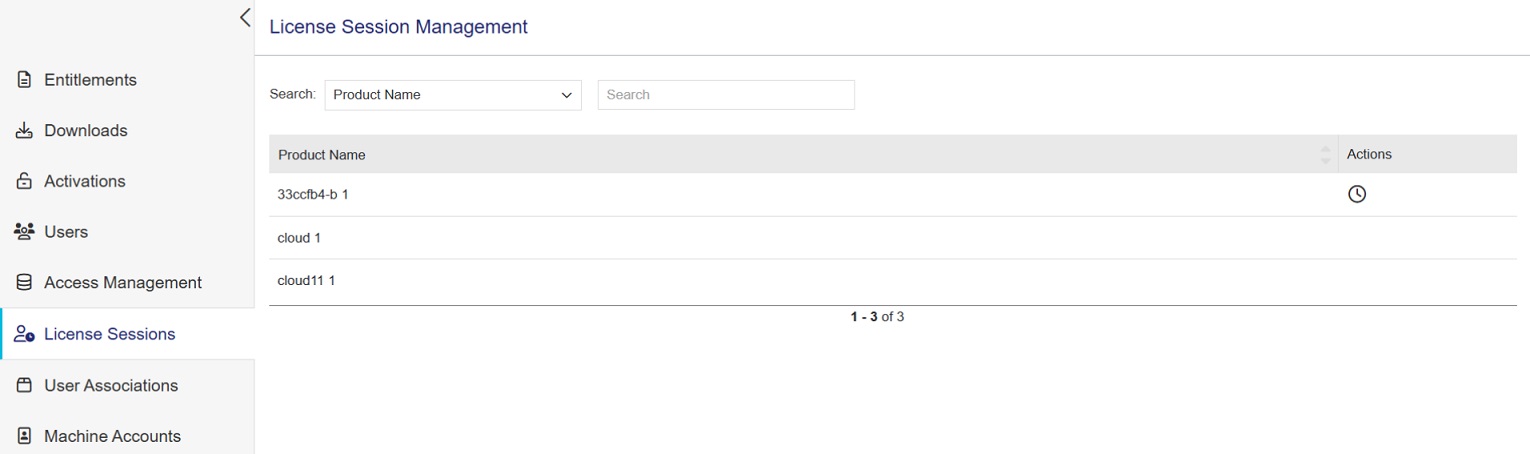Go to Downloads in the sidebar
1530x454 pixels.
(x=86, y=131)
